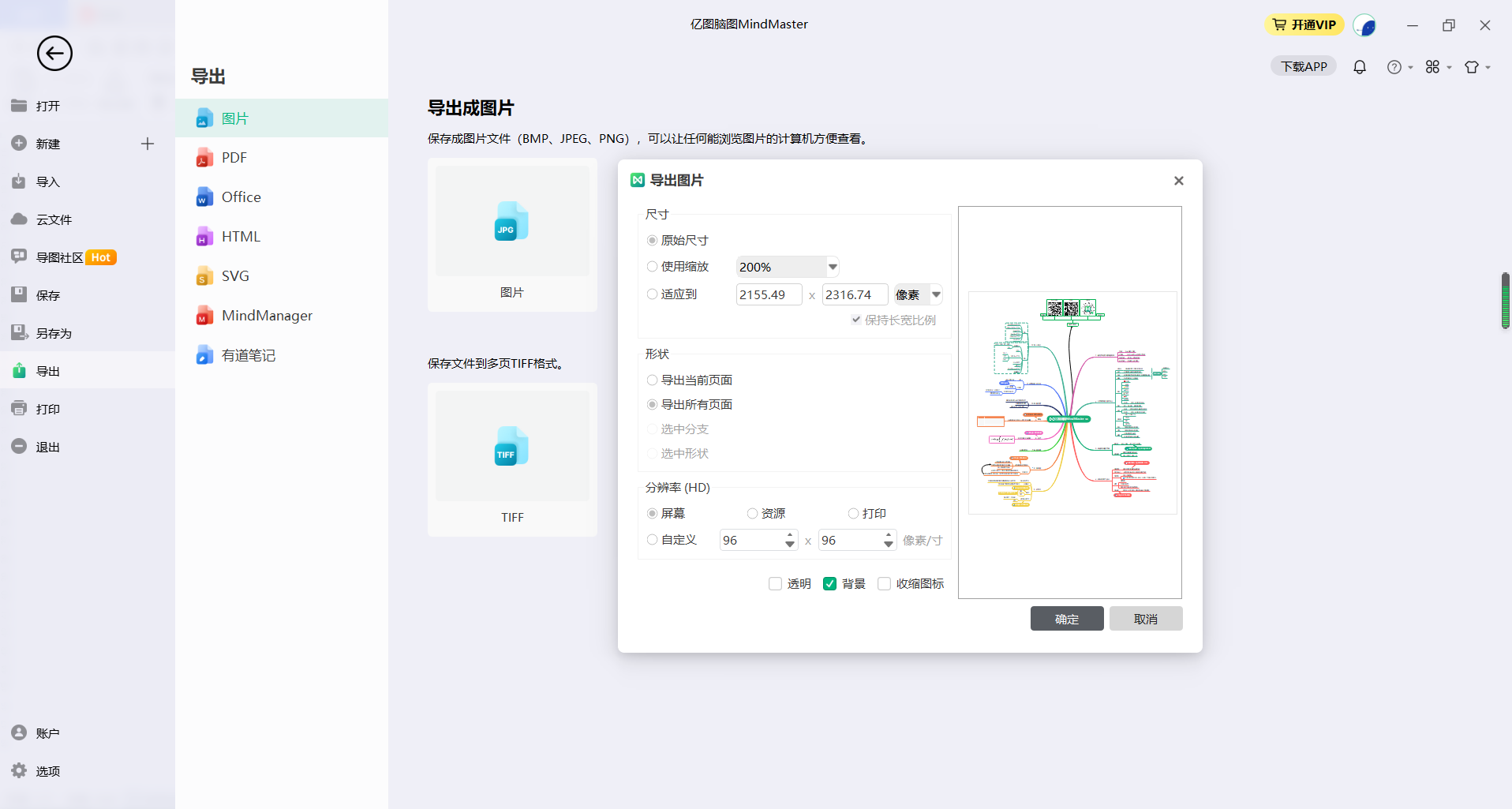Select 打印 in the left menu

(47, 409)
